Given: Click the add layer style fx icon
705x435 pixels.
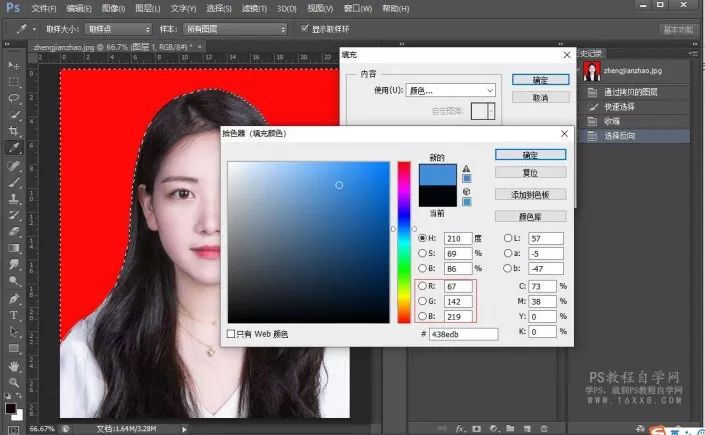Looking at the screenshot, I should coord(460,429).
